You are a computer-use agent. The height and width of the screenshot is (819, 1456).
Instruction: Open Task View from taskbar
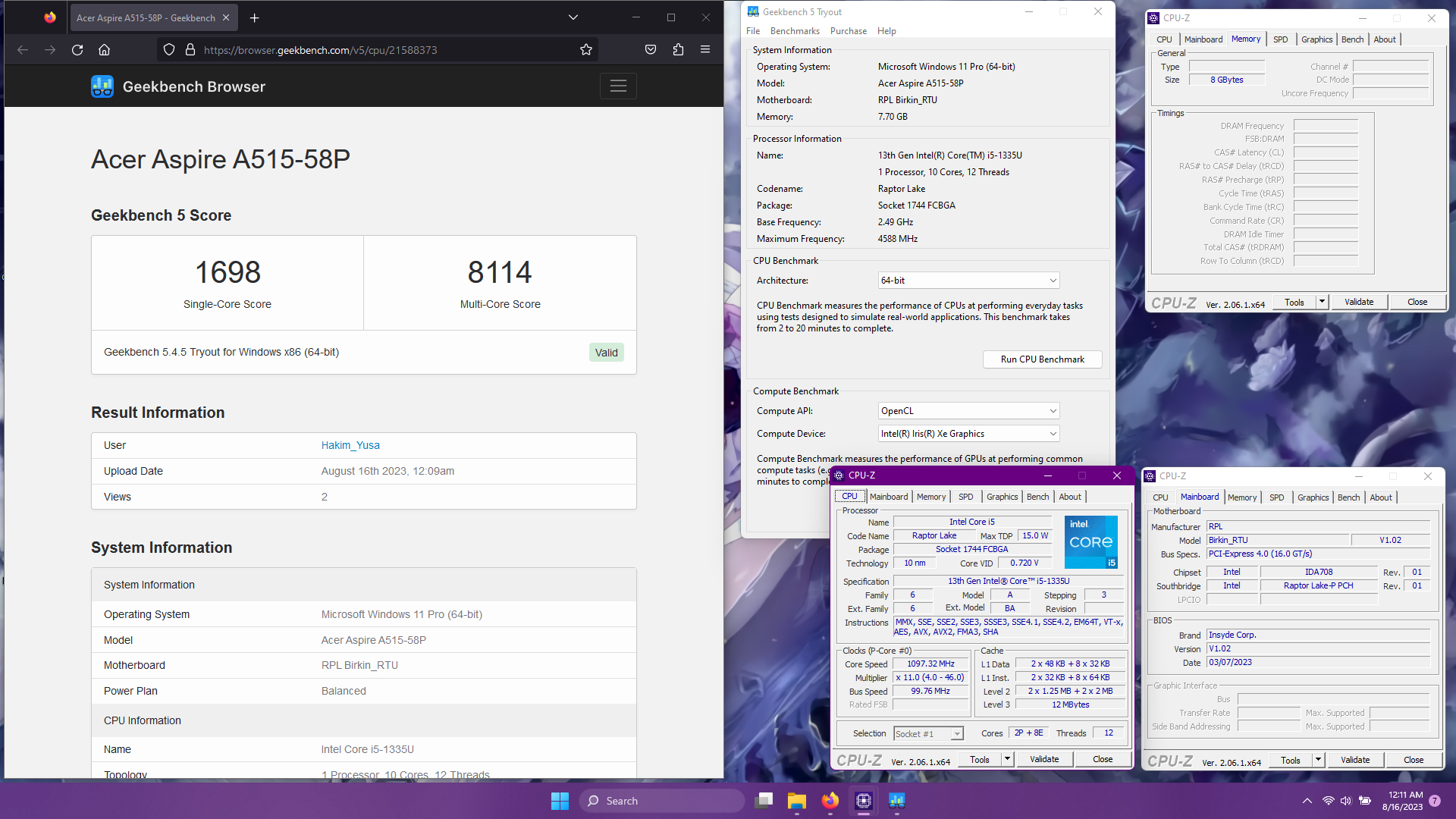[x=764, y=801]
